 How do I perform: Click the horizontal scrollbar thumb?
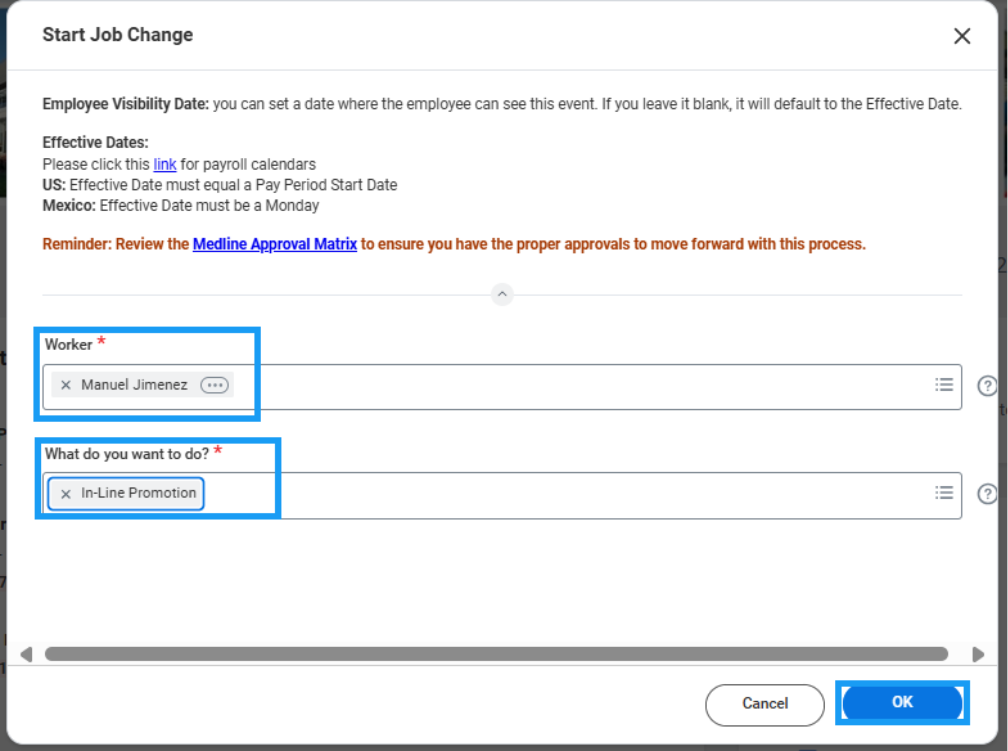click(x=496, y=654)
